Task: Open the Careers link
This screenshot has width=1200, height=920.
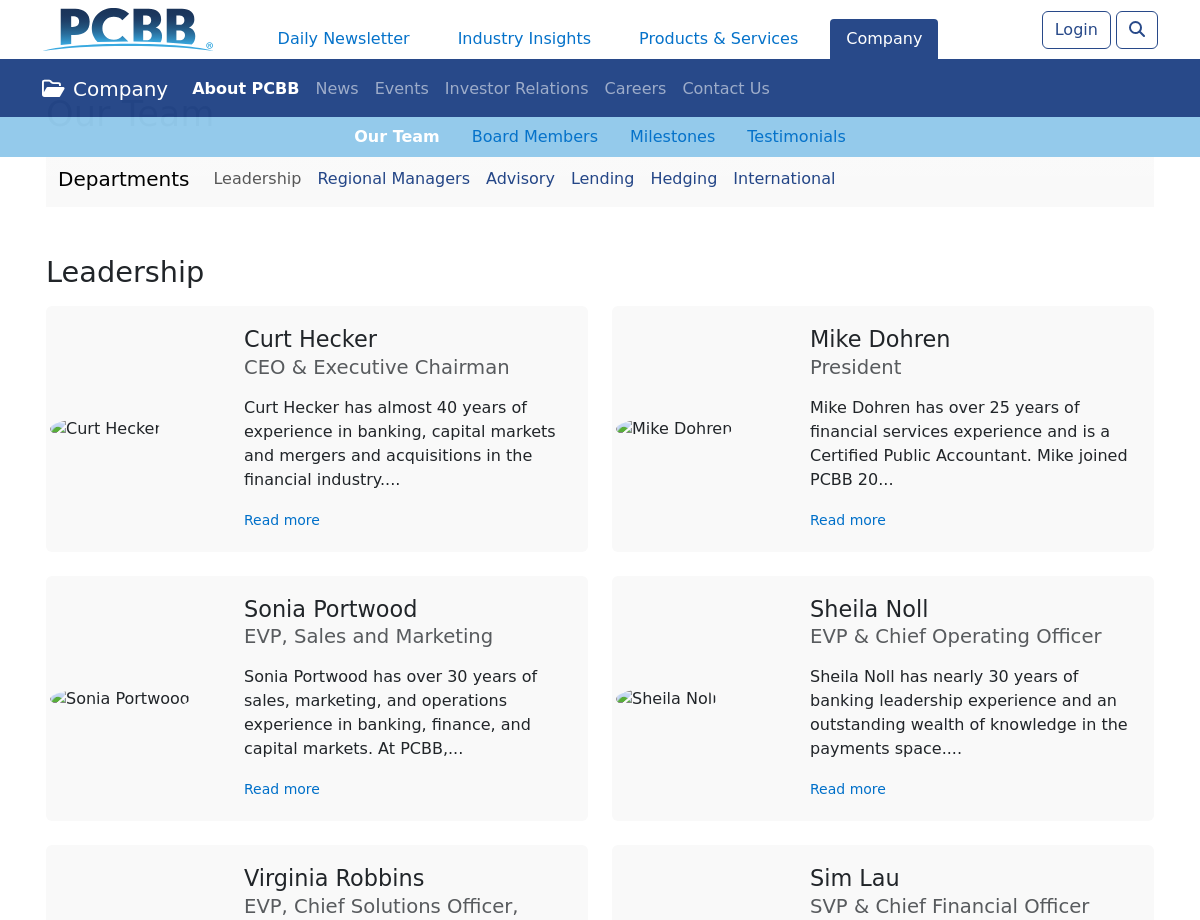Action: pyautogui.click(x=635, y=89)
